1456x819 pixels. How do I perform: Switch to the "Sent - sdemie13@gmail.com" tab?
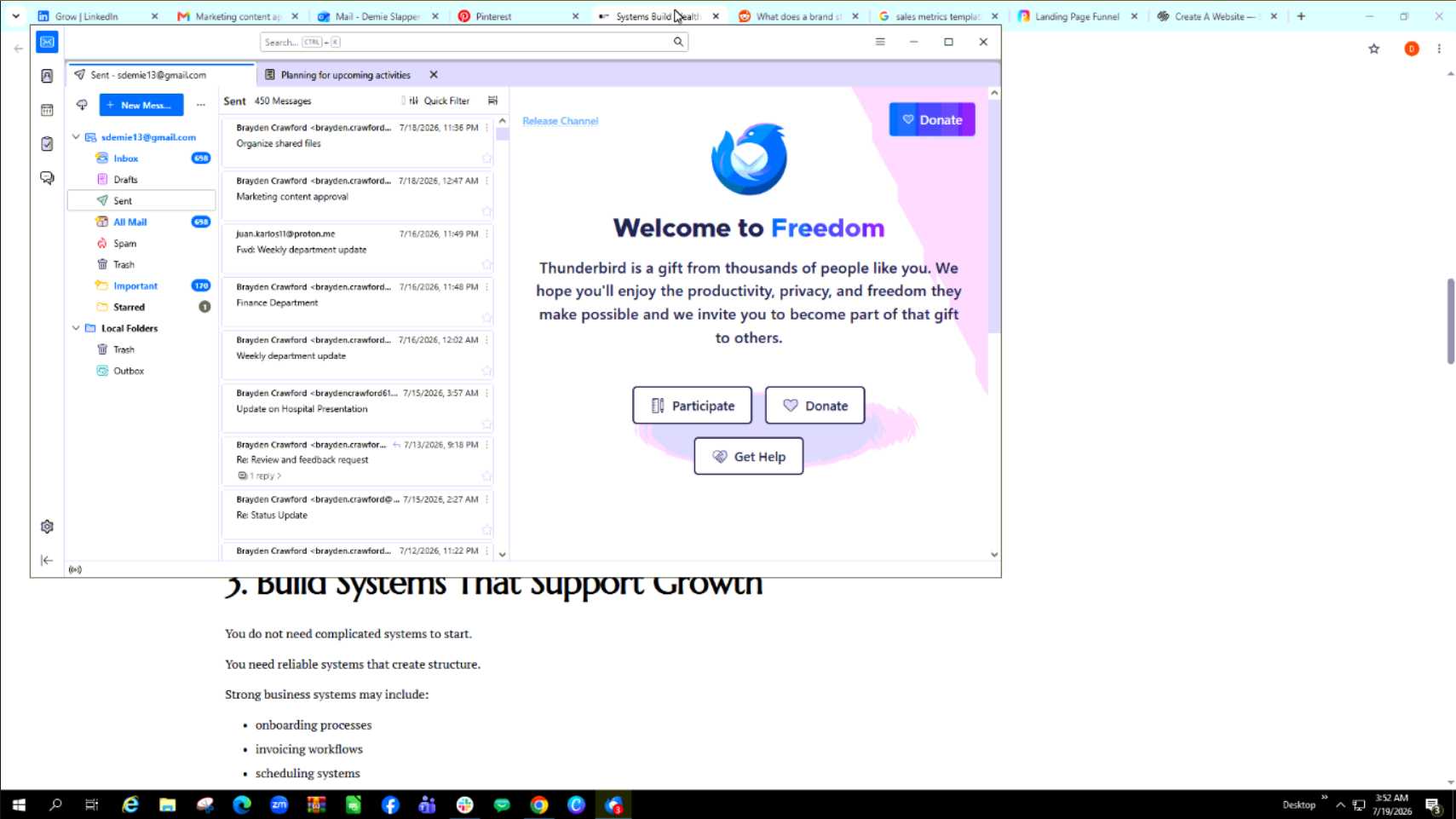tap(161, 75)
